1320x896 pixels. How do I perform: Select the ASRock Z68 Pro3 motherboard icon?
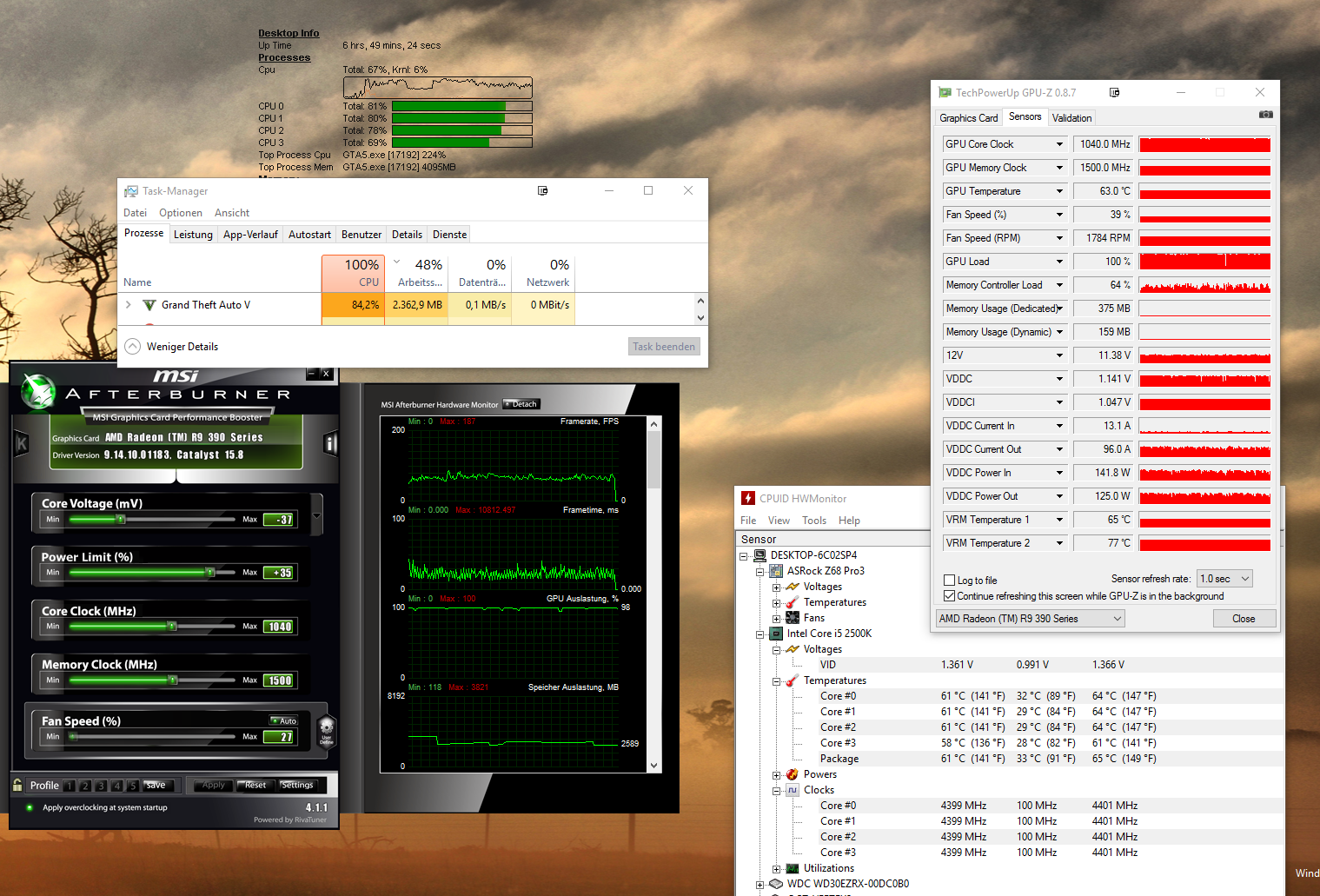coord(776,571)
